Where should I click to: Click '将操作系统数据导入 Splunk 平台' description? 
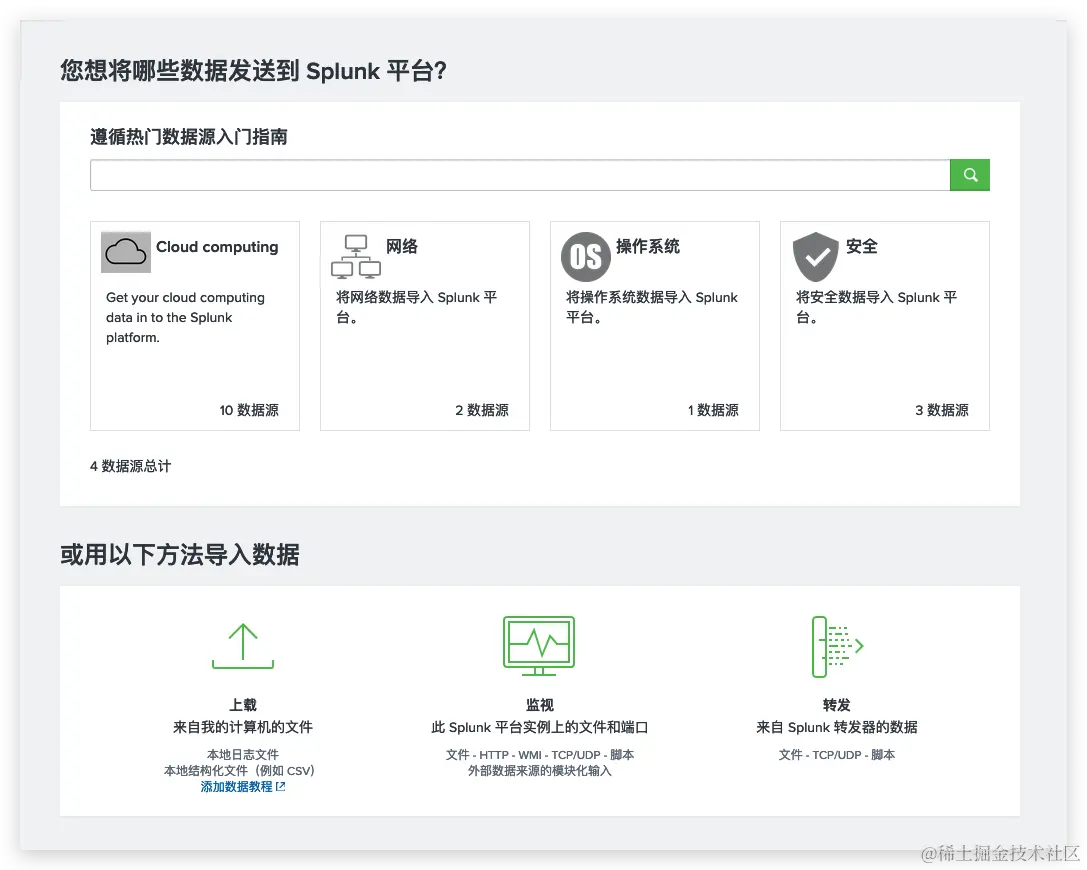click(x=652, y=307)
